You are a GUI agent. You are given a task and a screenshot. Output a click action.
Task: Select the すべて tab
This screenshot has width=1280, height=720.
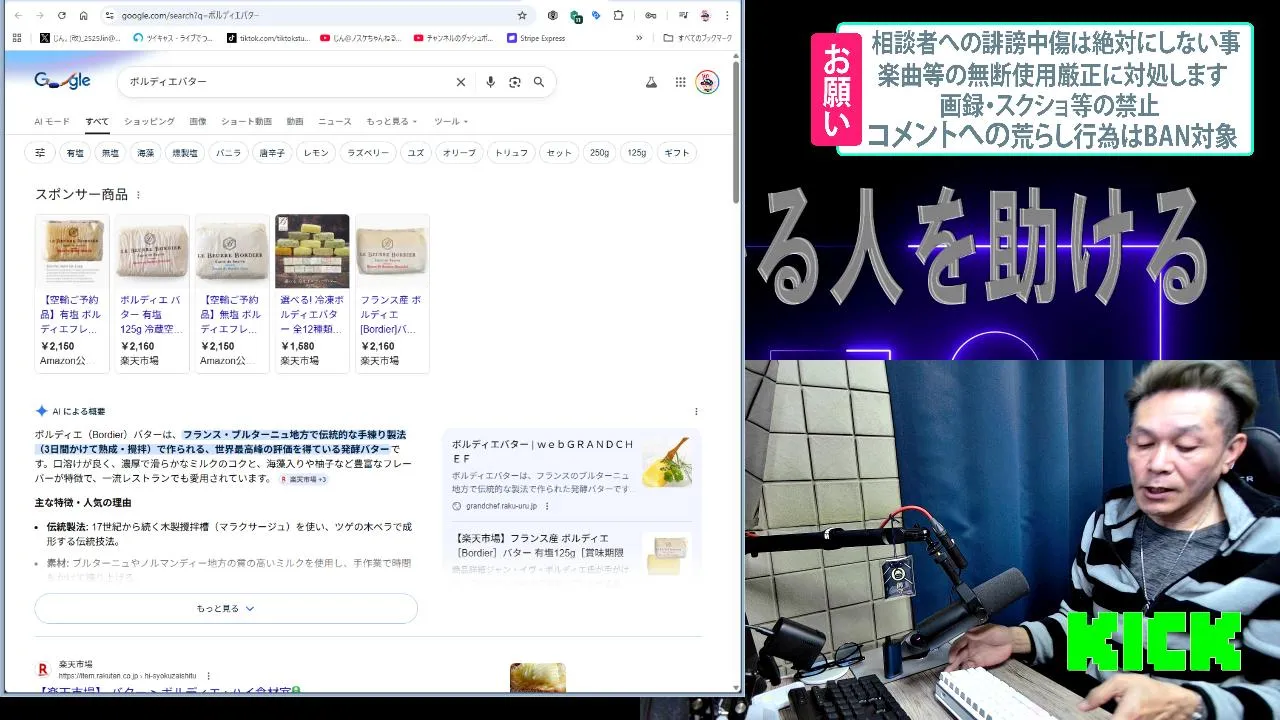click(97, 121)
